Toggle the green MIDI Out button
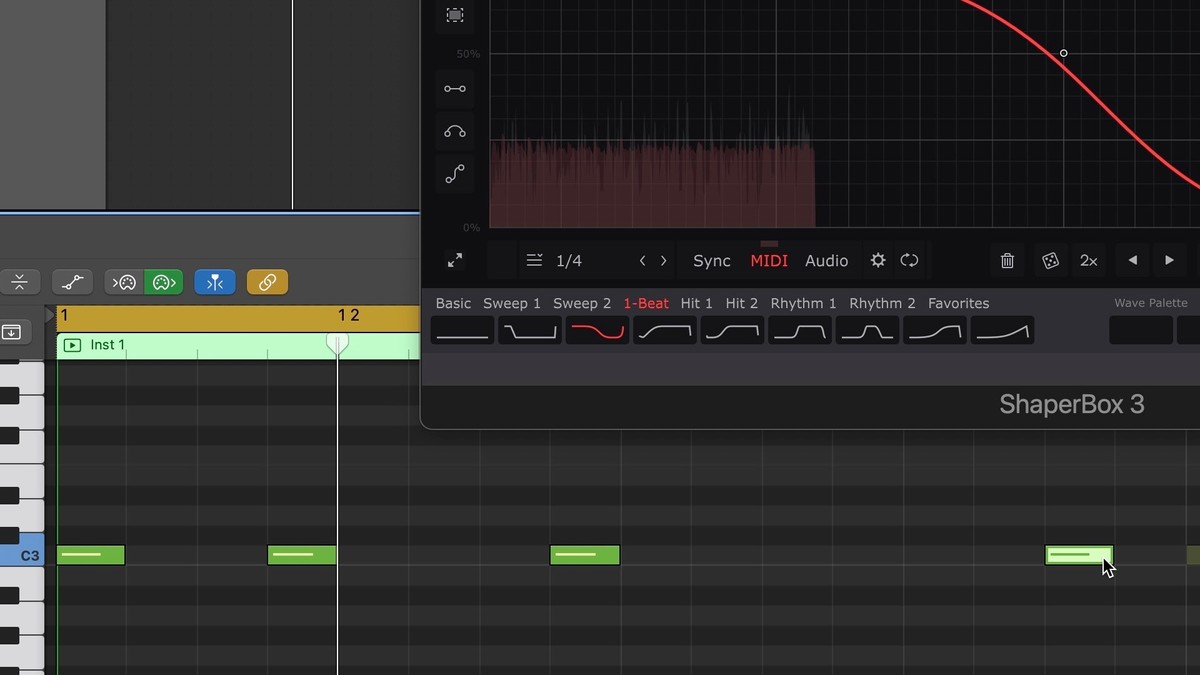This screenshot has width=1200, height=675. [x=161, y=283]
